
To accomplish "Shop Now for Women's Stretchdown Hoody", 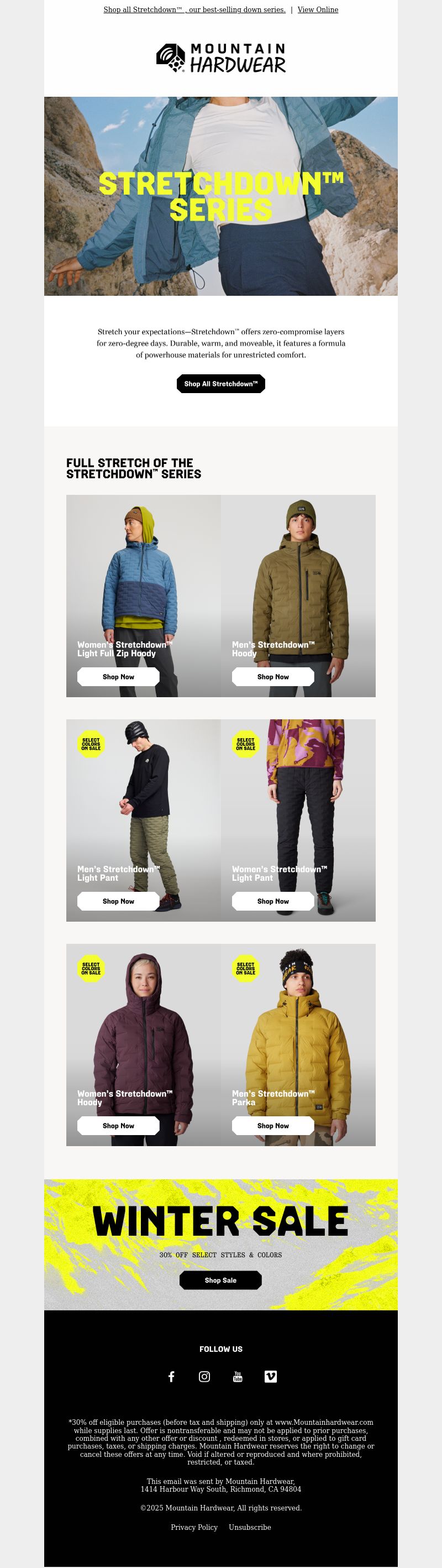I will pos(119,1126).
